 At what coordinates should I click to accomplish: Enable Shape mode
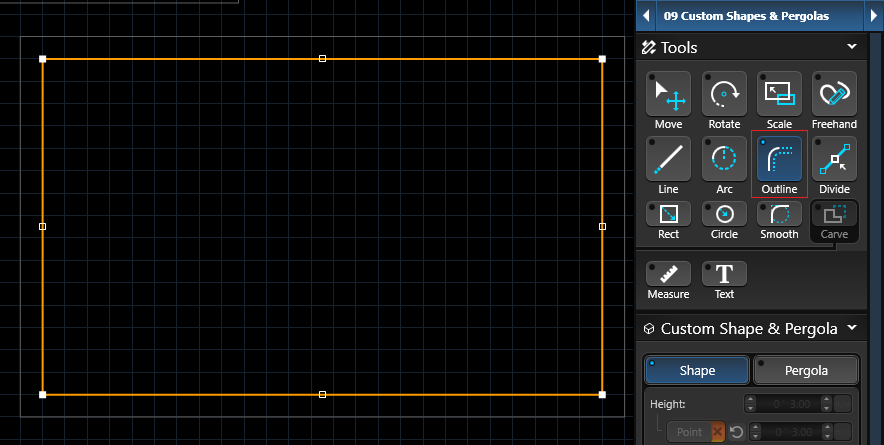pos(697,370)
